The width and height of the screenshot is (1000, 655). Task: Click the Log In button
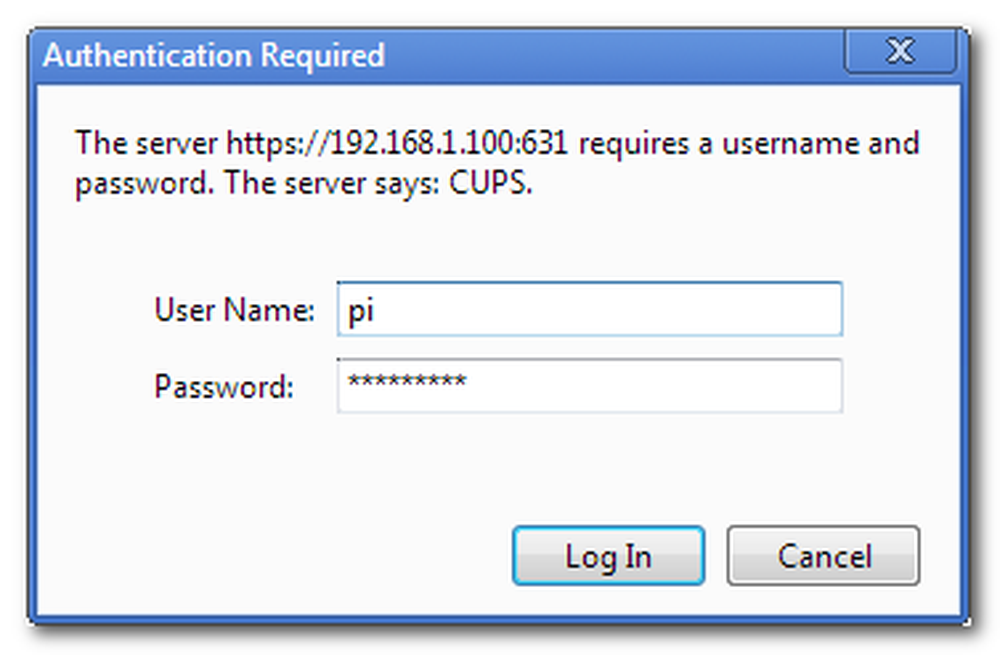[608, 556]
